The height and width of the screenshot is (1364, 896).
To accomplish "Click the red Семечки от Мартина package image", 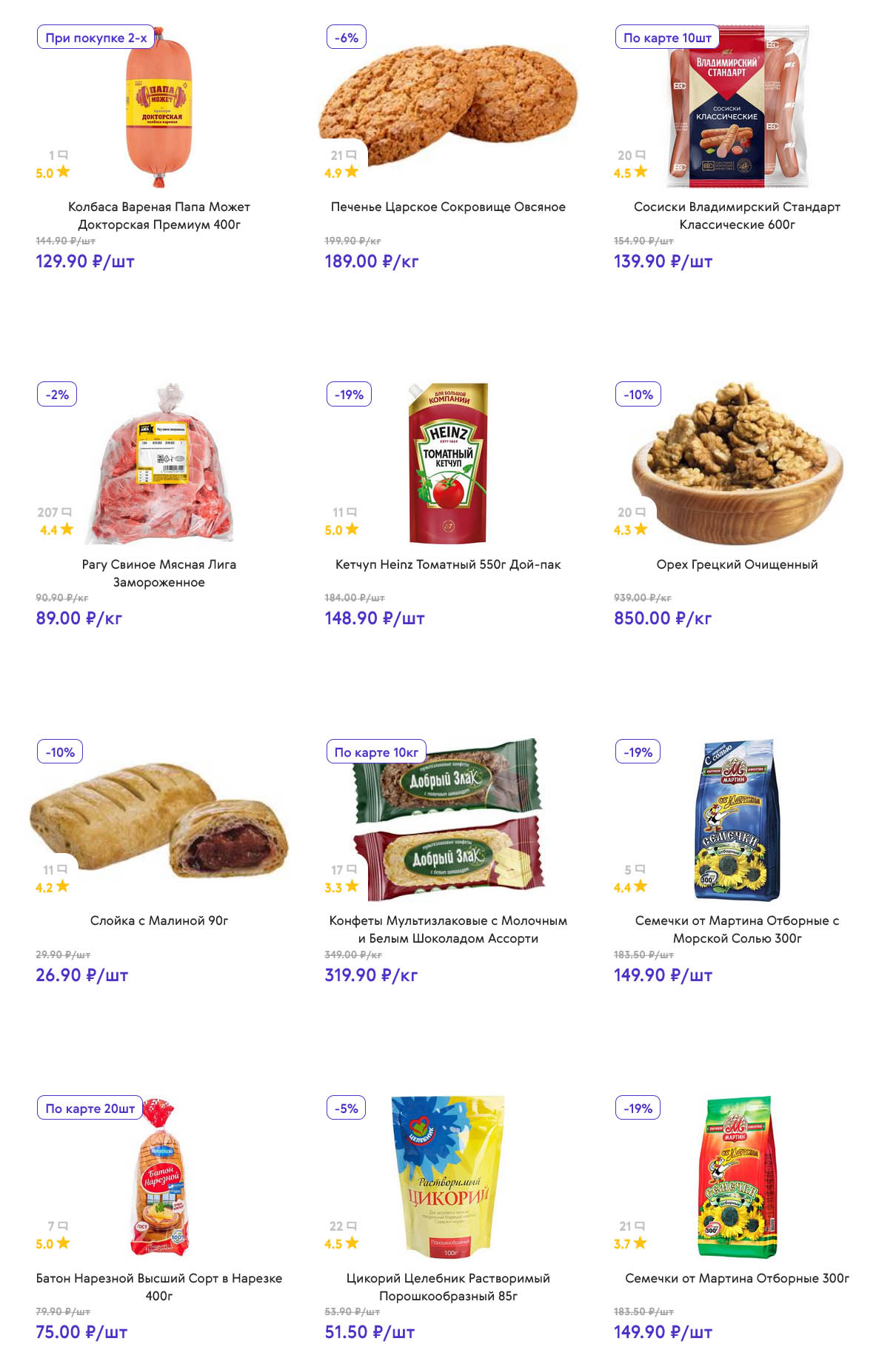I will point(737,1177).
